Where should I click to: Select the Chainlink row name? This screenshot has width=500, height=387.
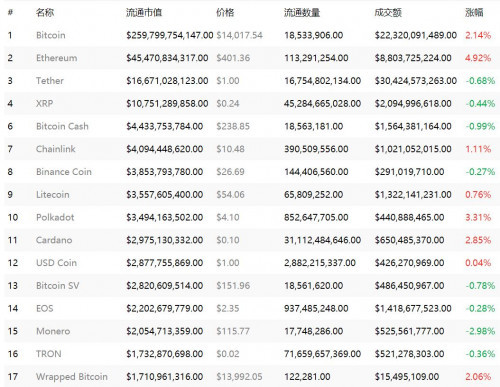[x=56, y=149]
